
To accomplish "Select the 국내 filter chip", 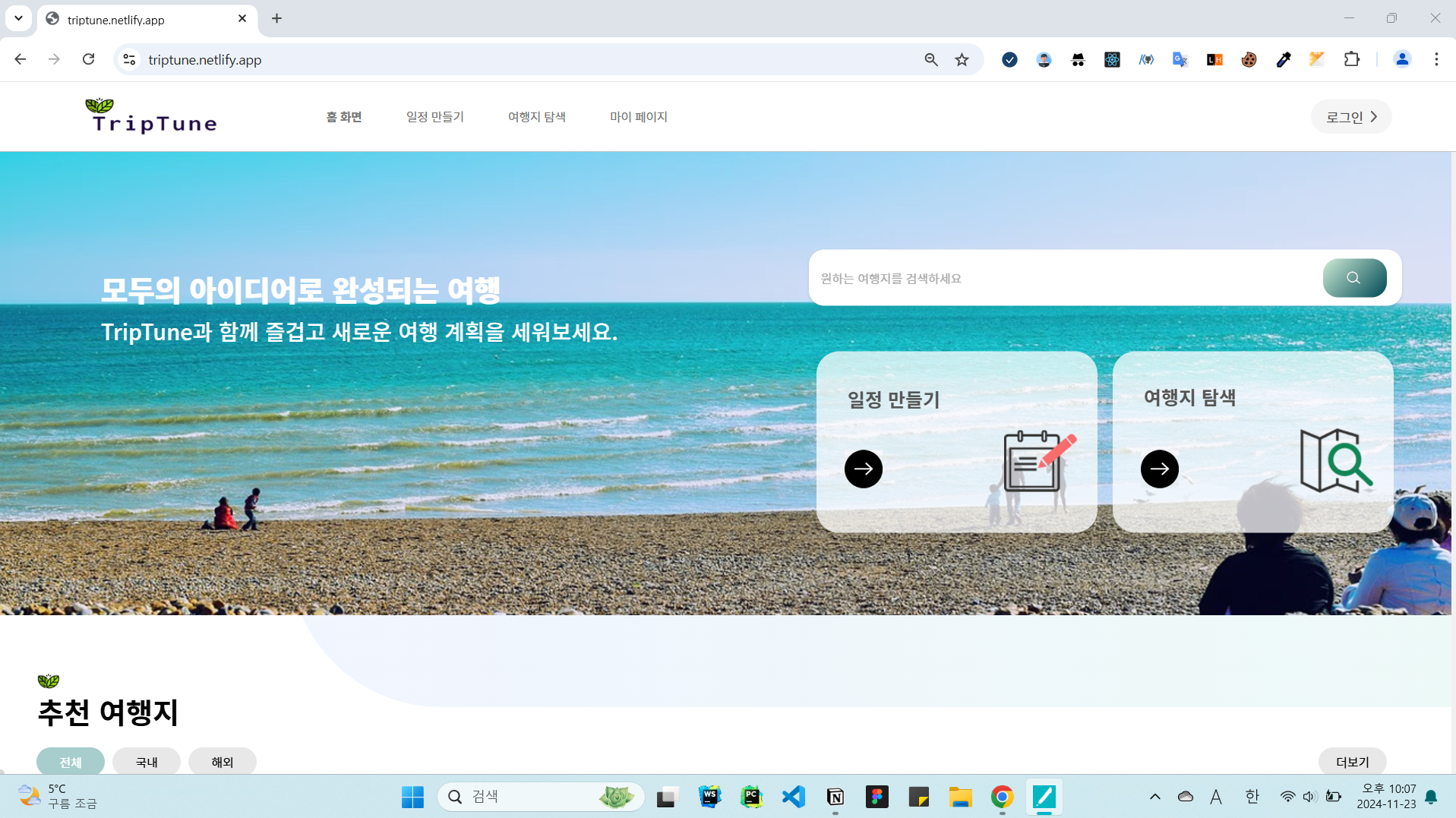I will (147, 762).
